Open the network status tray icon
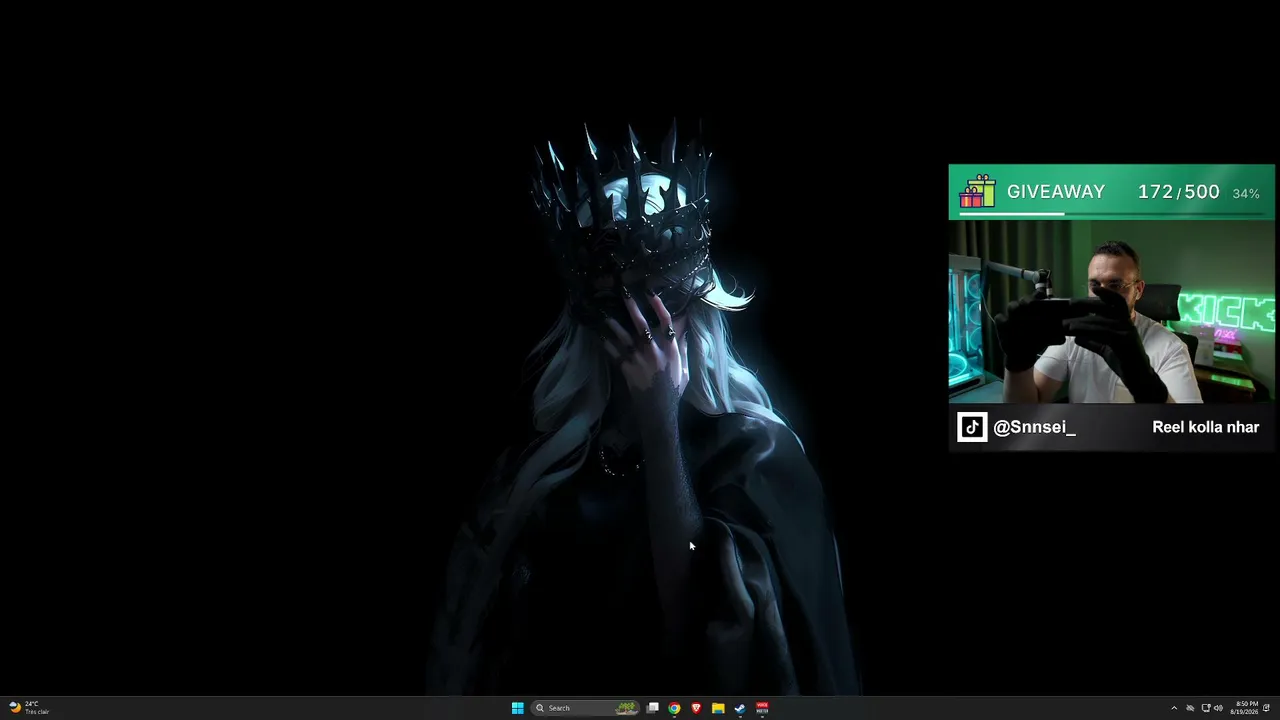Image resolution: width=1280 pixels, height=720 pixels. (x=1205, y=708)
